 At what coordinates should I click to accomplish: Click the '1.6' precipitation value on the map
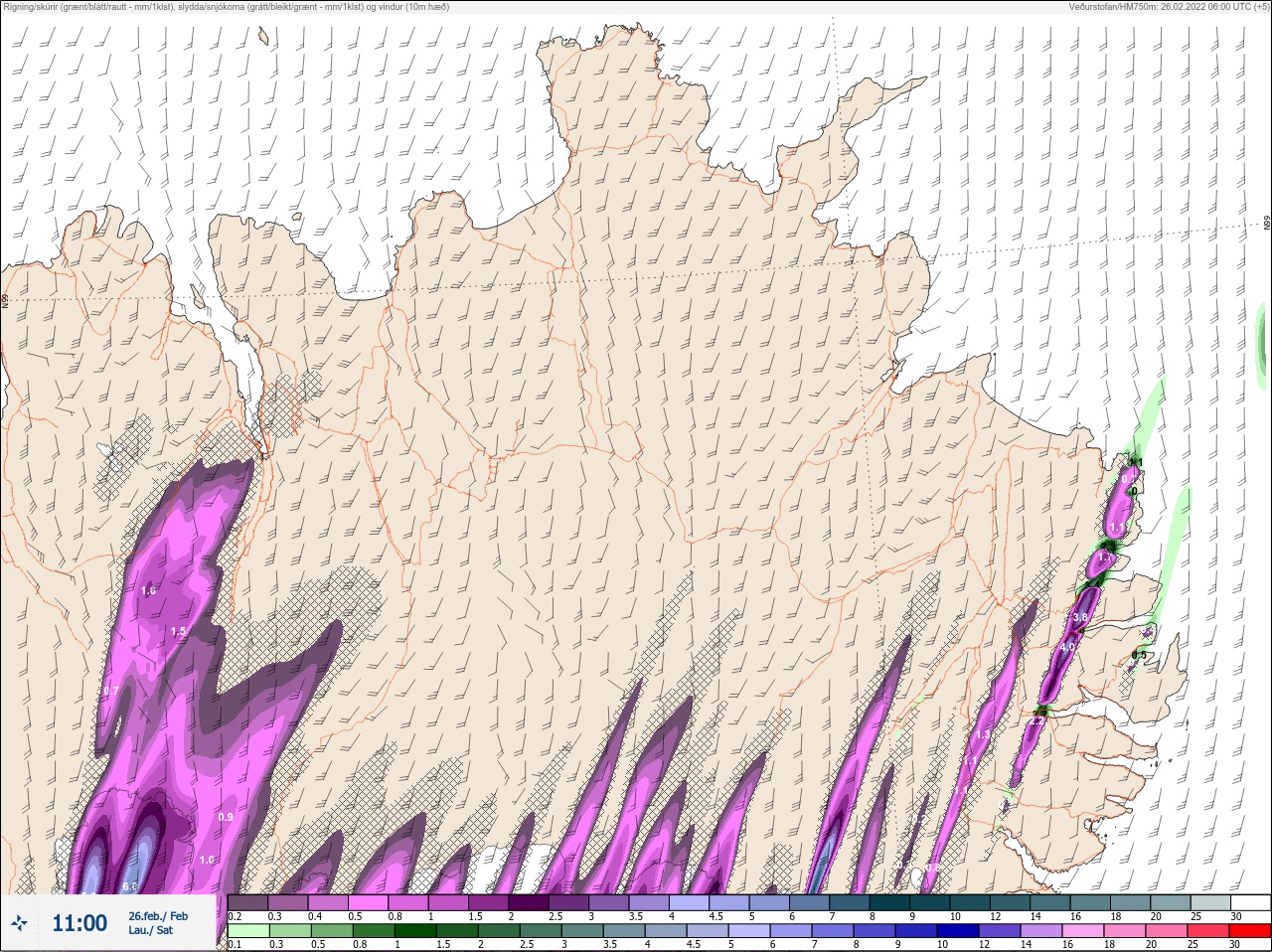coord(148,590)
